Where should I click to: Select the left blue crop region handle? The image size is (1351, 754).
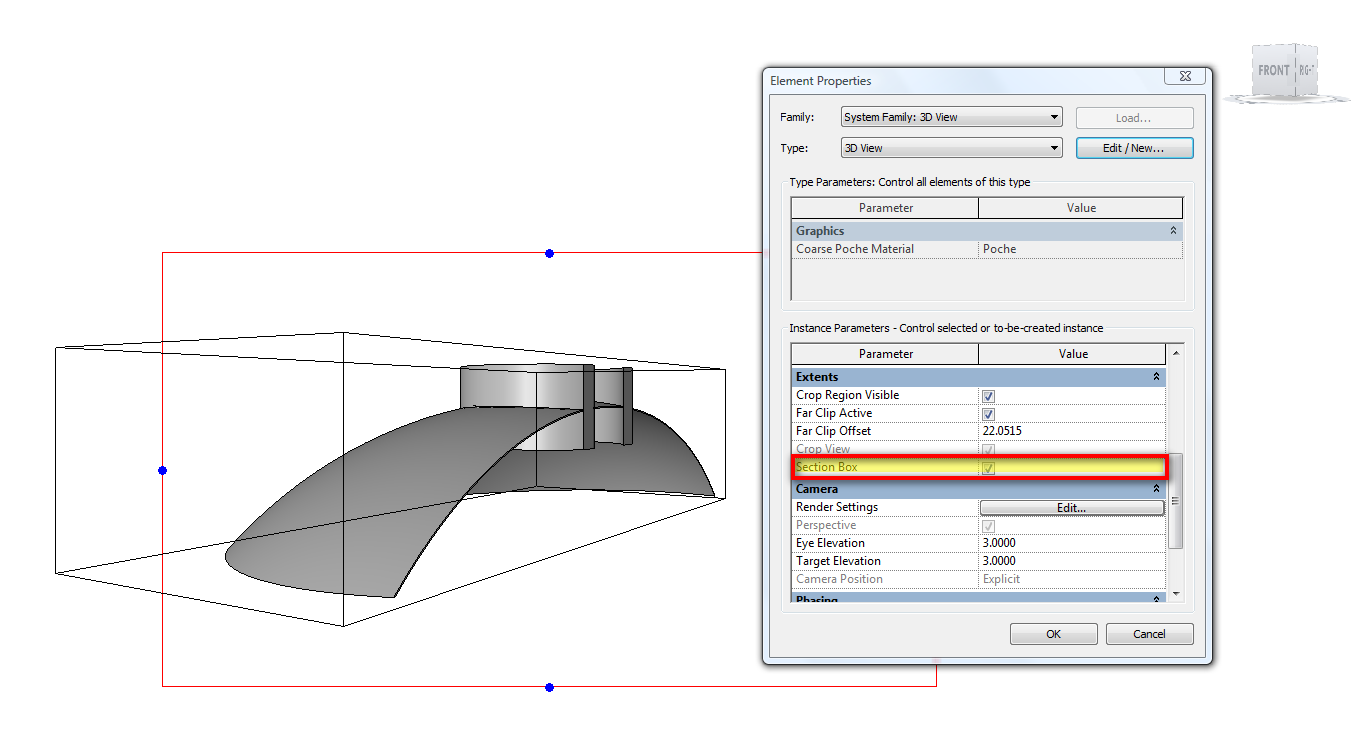[x=162, y=470]
